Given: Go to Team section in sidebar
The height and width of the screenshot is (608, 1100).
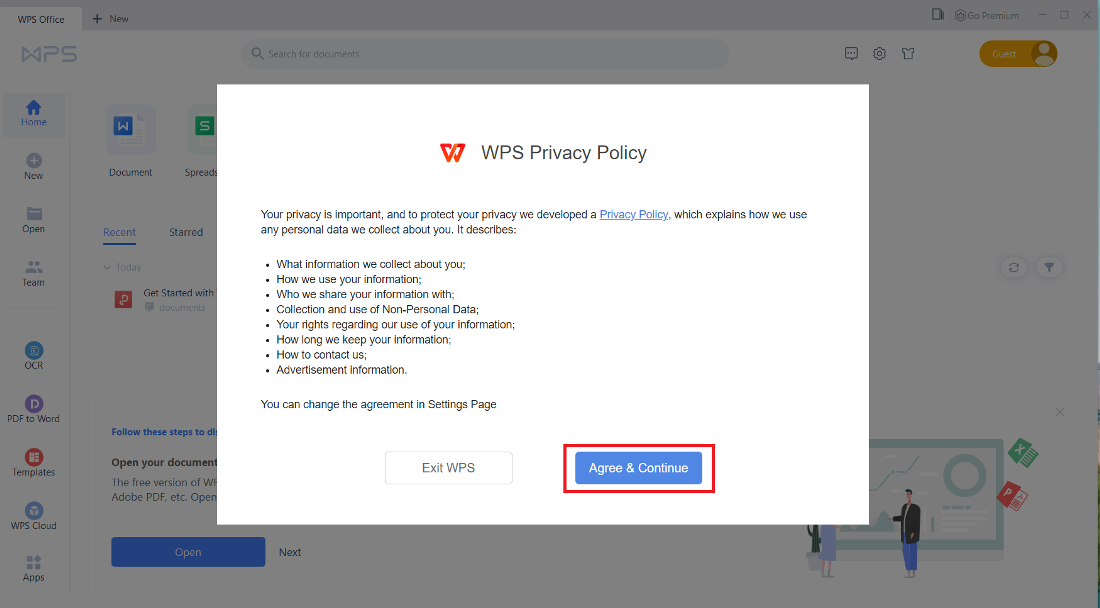Looking at the screenshot, I should click(34, 272).
